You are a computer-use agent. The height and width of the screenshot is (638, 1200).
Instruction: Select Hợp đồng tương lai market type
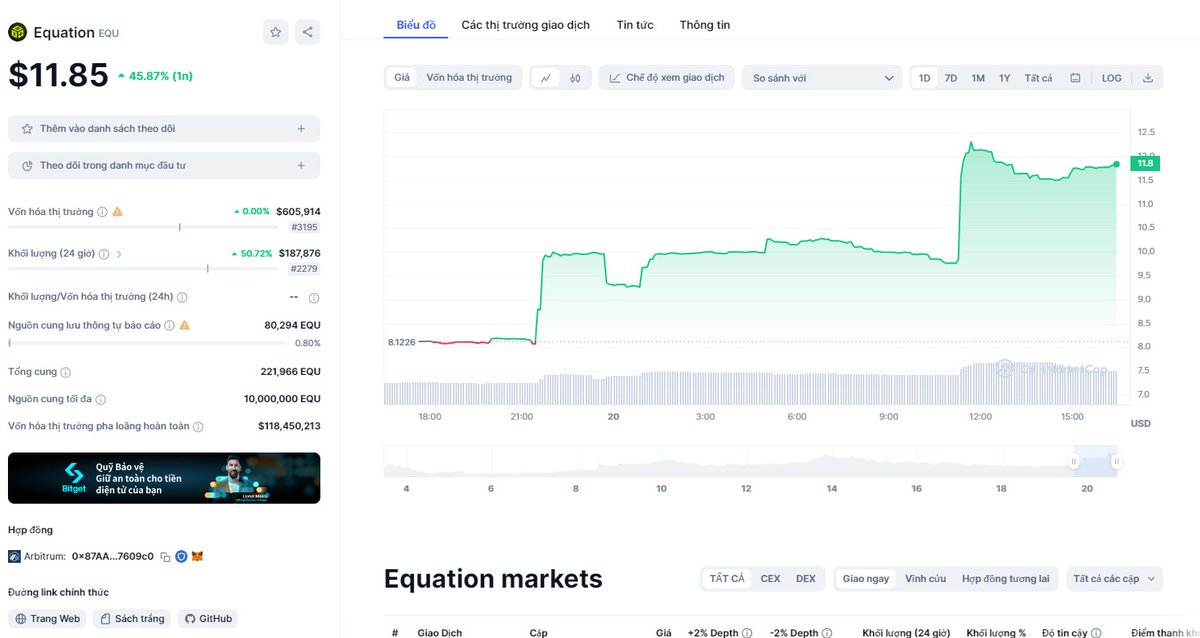(x=1006, y=578)
